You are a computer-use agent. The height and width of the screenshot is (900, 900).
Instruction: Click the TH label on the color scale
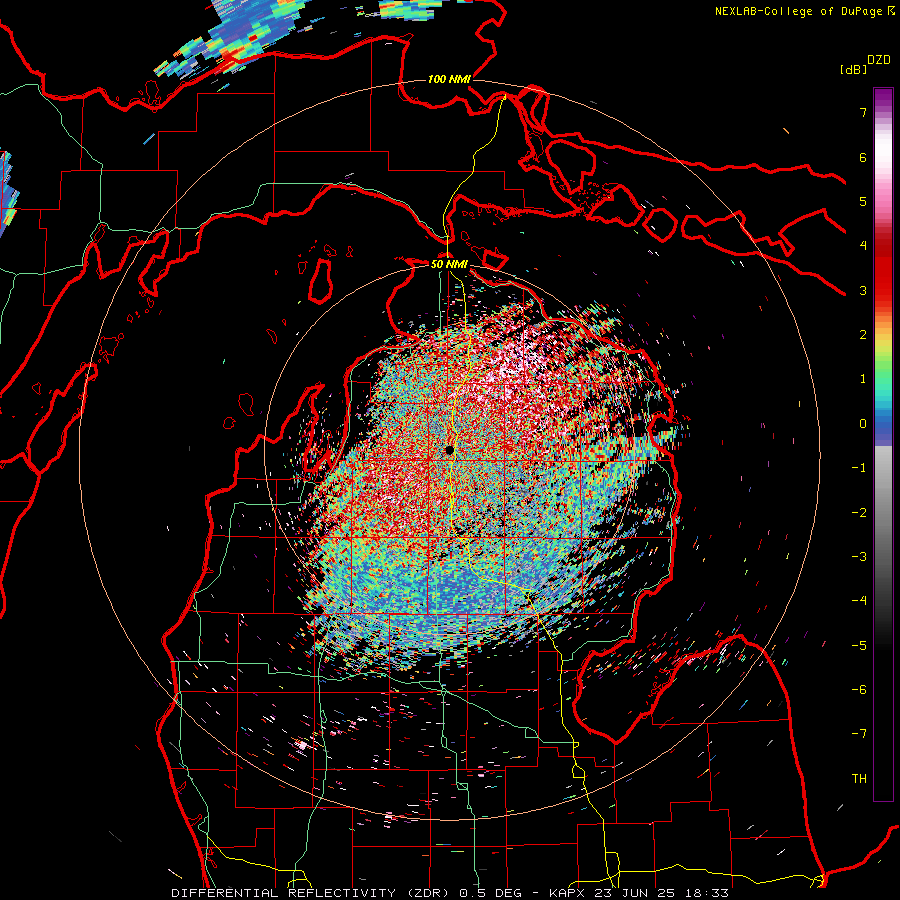point(859,779)
